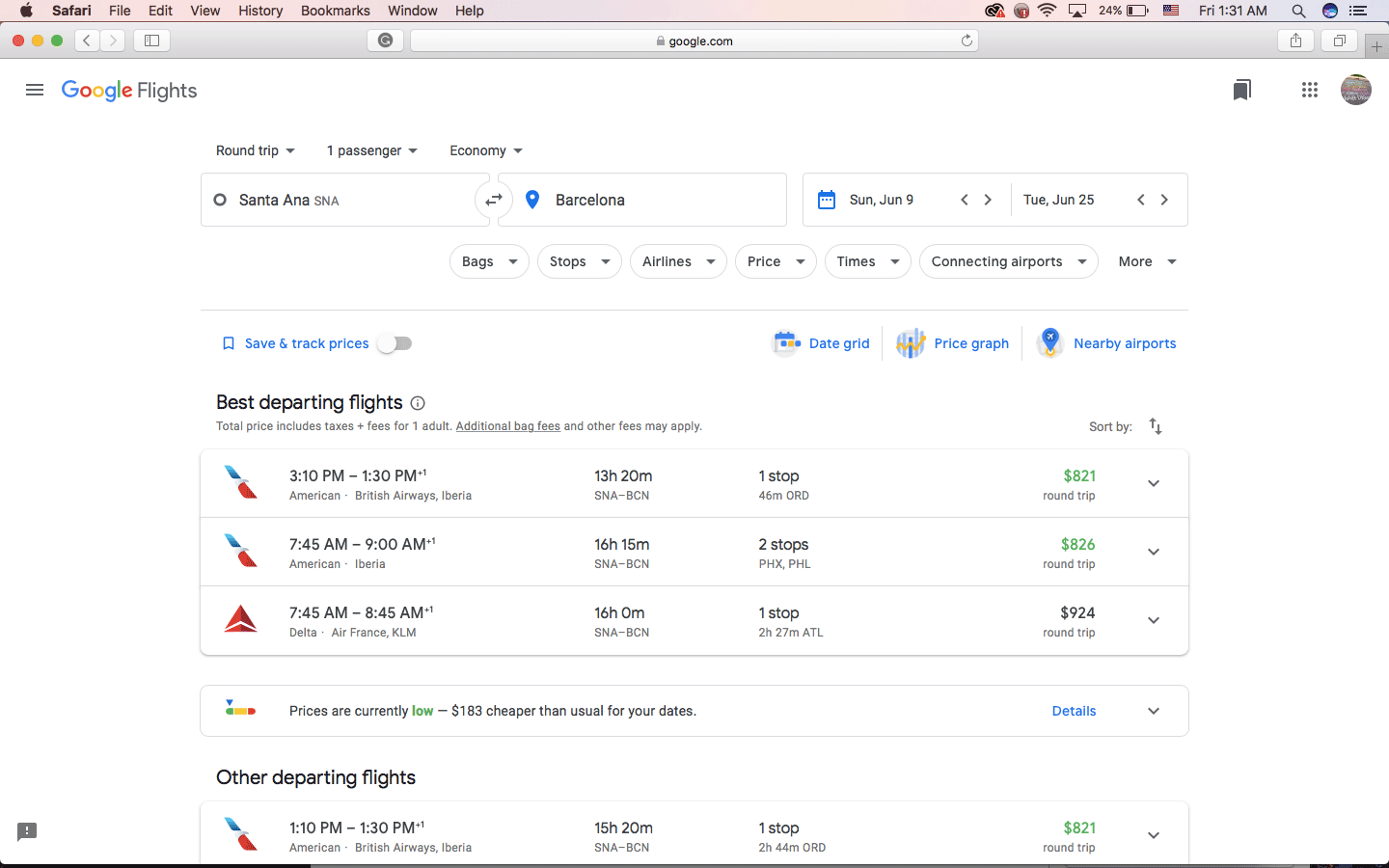The height and width of the screenshot is (868, 1389).
Task: Click the Safari address bar
Action: (694, 41)
